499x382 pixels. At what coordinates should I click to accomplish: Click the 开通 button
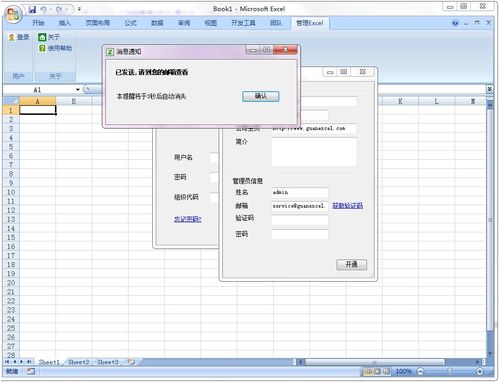pos(352,265)
